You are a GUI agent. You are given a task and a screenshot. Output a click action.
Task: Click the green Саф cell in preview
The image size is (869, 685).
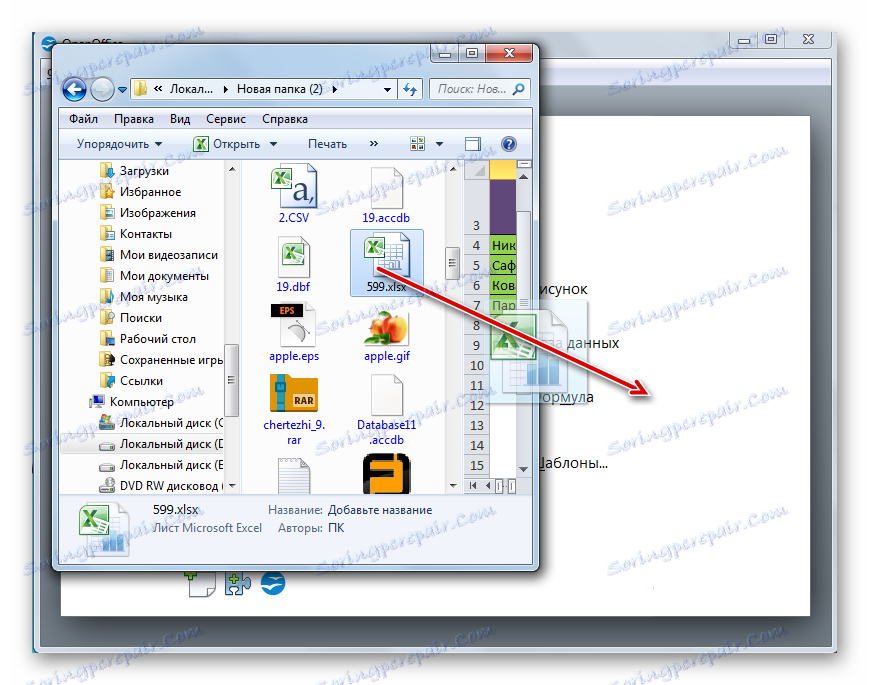click(503, 265)
